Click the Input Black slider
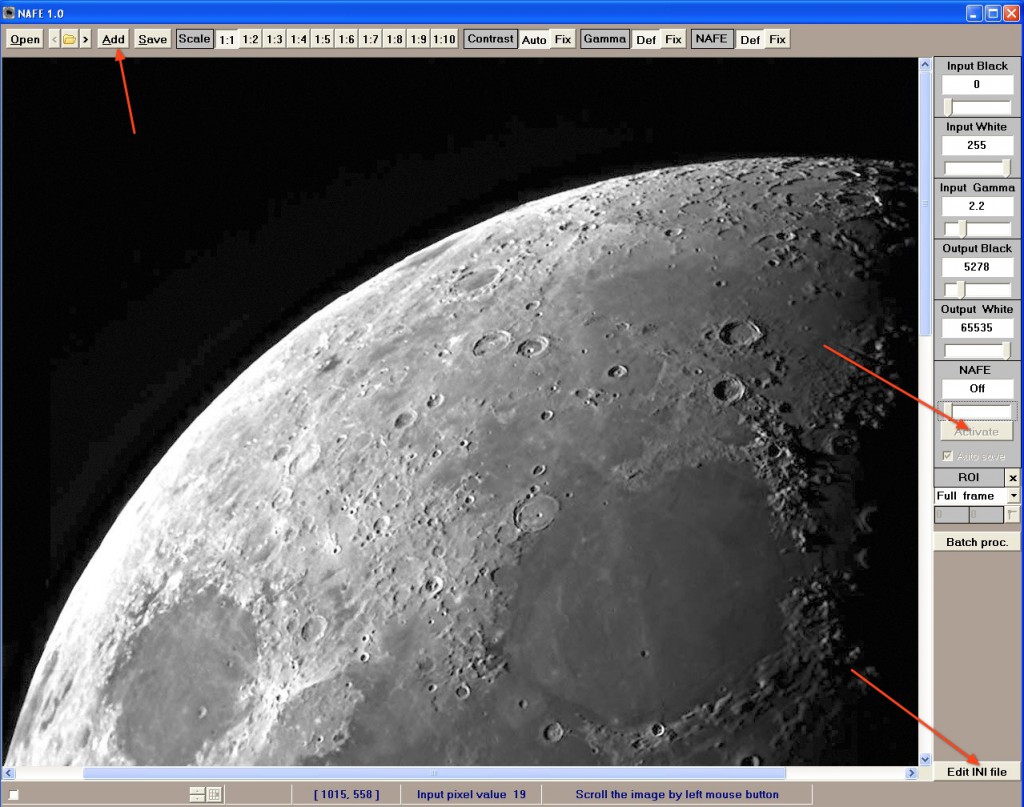The width and height of the screenshot is (1024, 807). (x=977, y=106)
